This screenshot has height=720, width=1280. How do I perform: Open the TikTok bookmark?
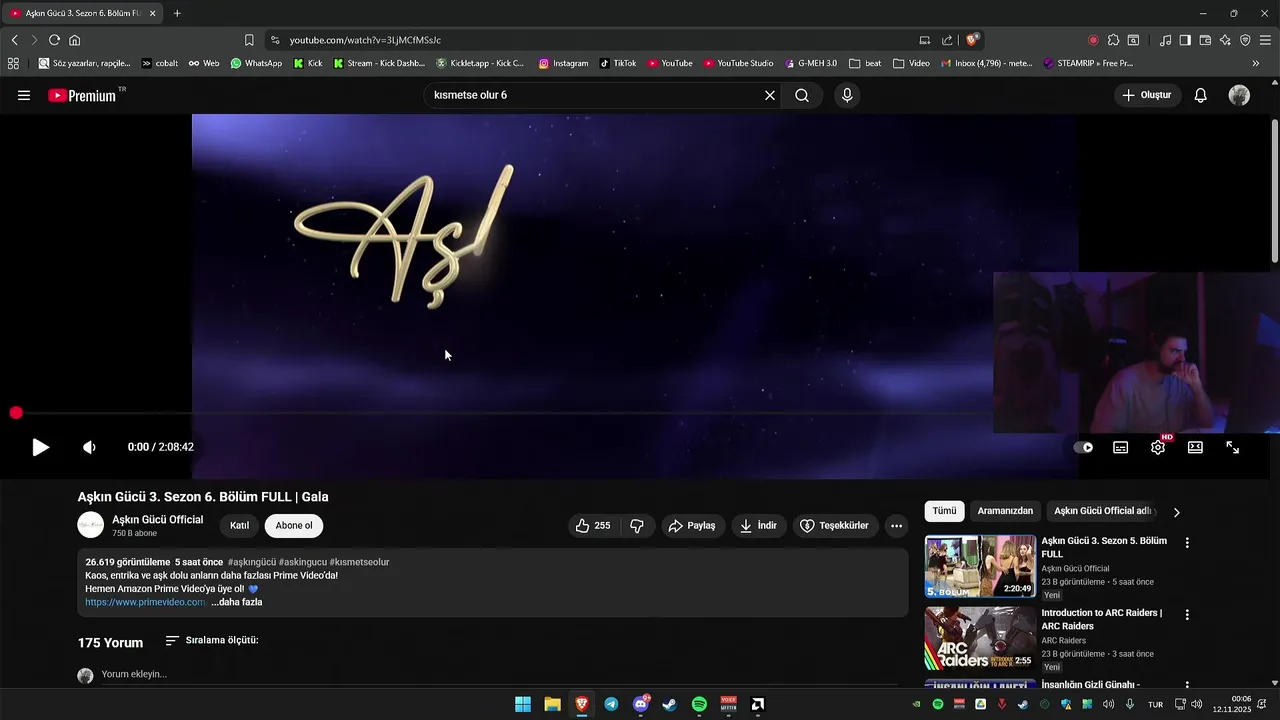tap(618, 63)
